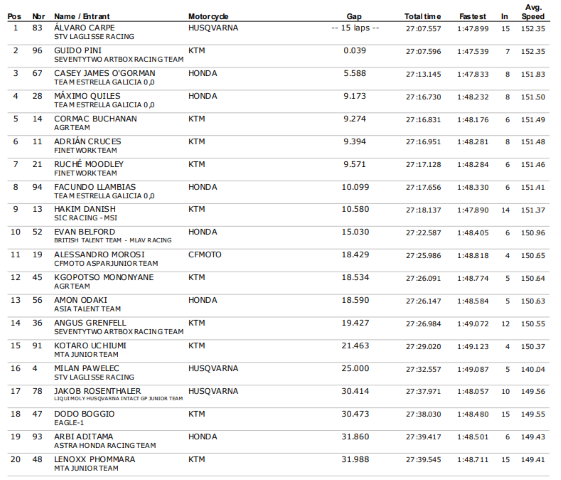Click total time 27:13.145
The width and height of the screenshot is (561, 480).
tap(423, 74)
